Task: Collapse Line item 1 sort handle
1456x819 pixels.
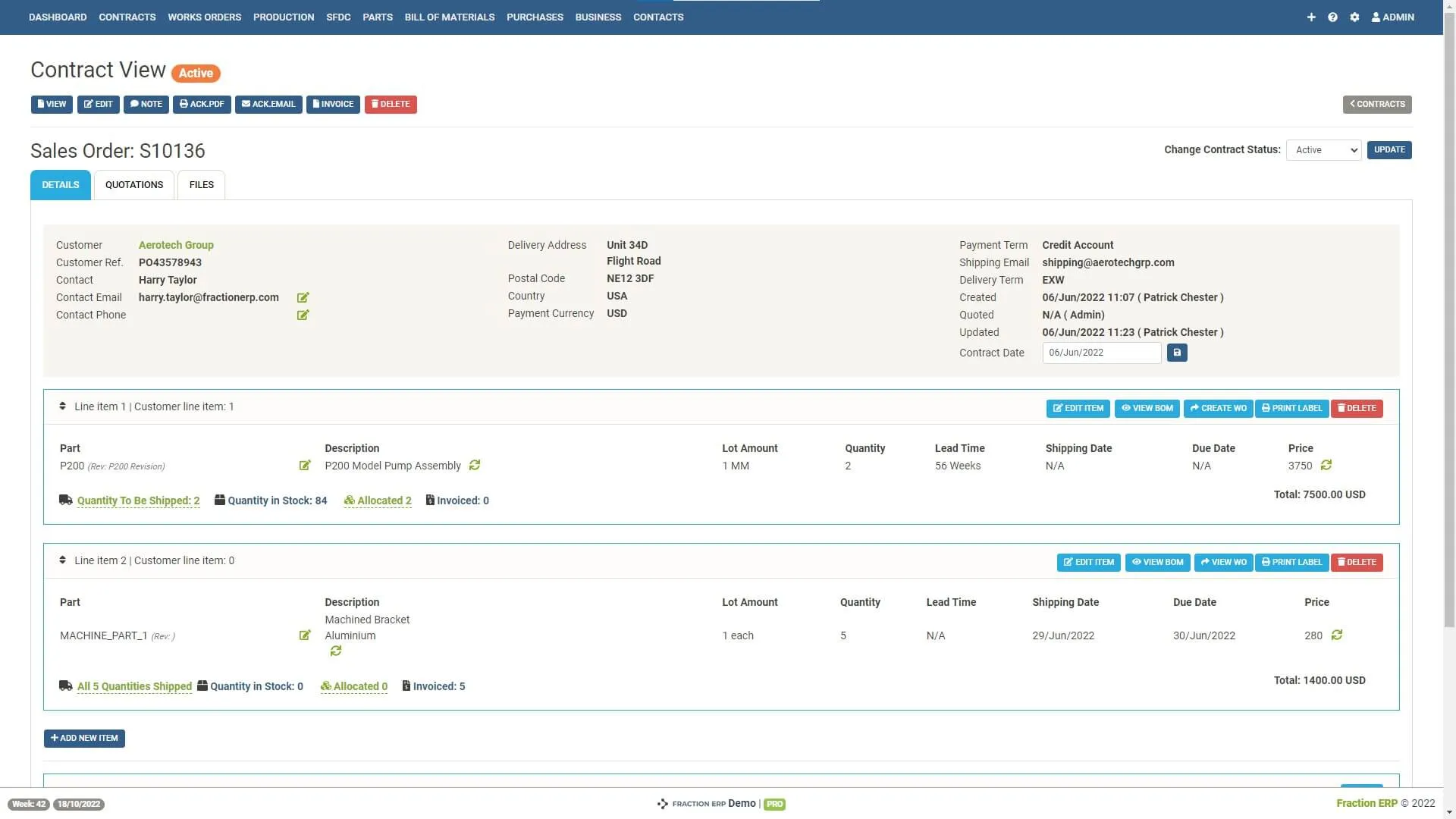Action: (x=62, y=406)
